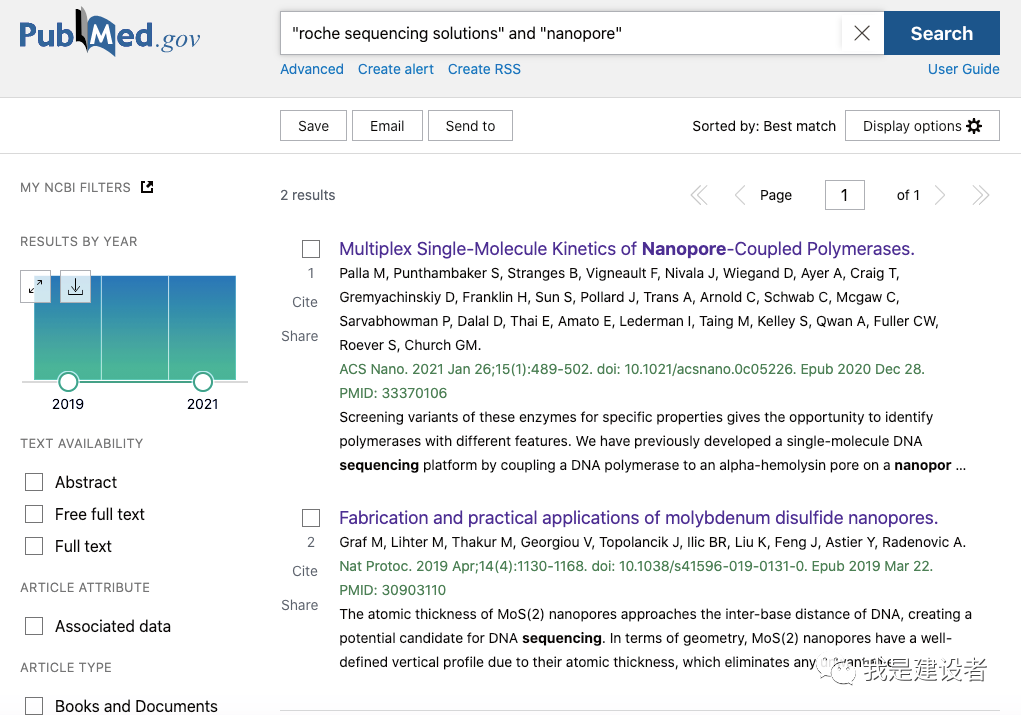The width and height of the screenshot is (1021, 715).
Task: Open the Display options menu
Action: pyautogui.click(x=921, y=126)
